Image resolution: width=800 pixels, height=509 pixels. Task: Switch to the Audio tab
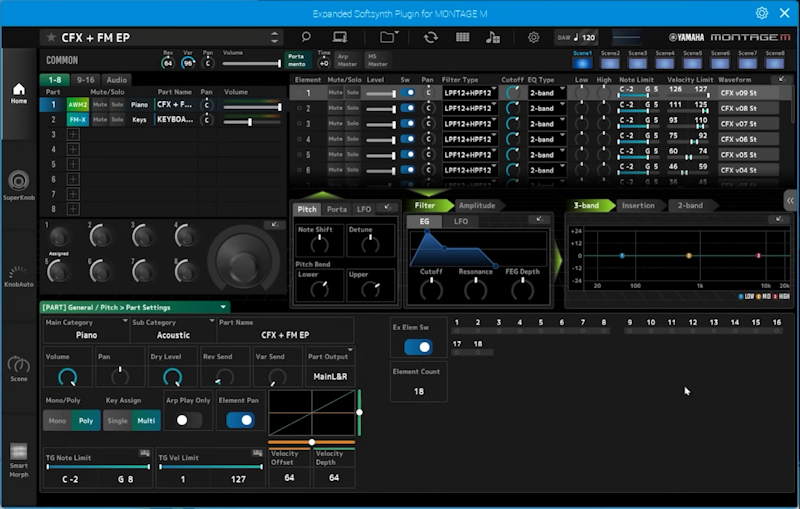[116, 80]
